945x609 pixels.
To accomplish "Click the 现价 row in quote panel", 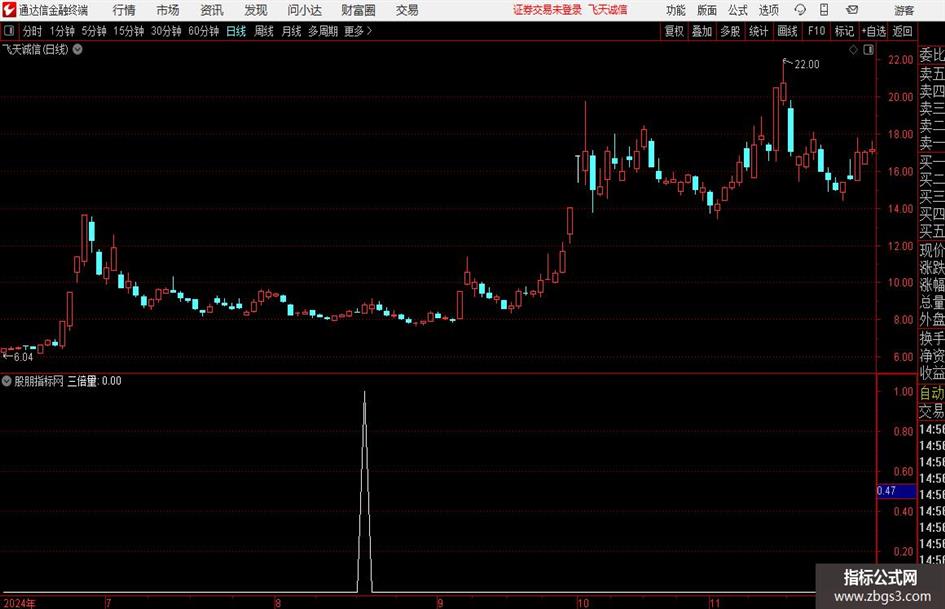I will pyautogui.click(x=932, y=250).
